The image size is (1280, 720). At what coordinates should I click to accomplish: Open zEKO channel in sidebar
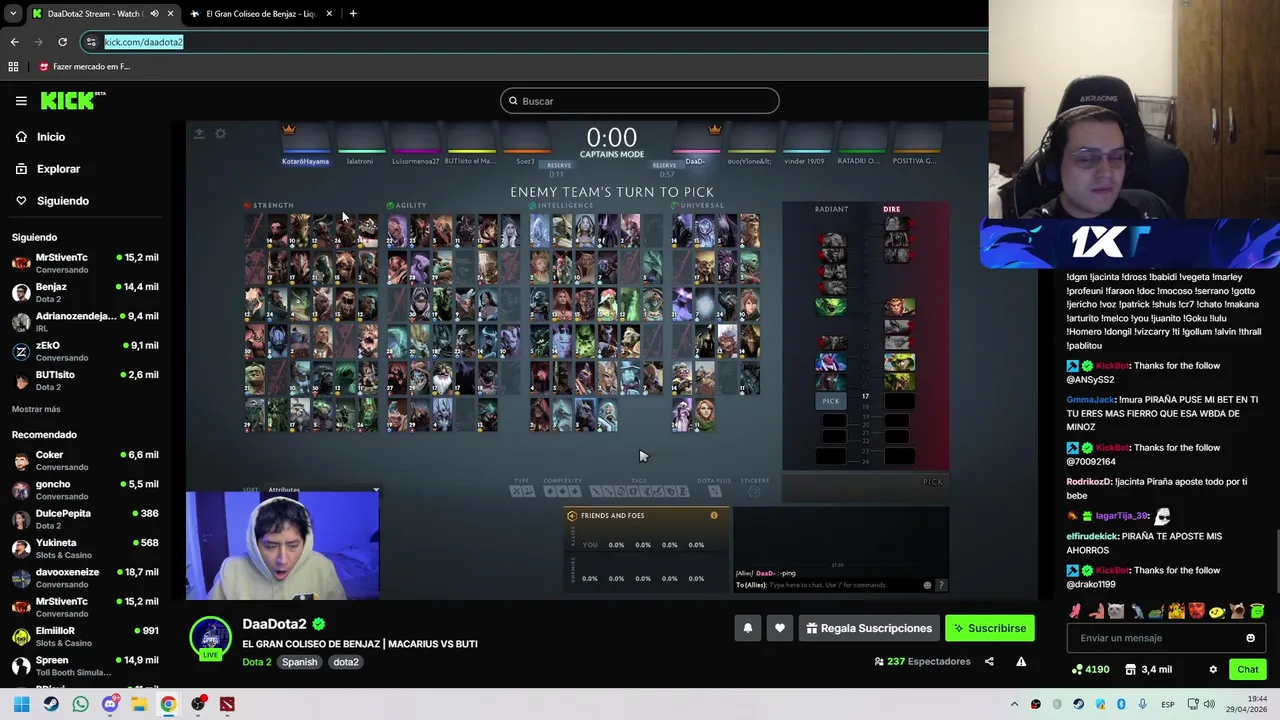tap(85, 351)
